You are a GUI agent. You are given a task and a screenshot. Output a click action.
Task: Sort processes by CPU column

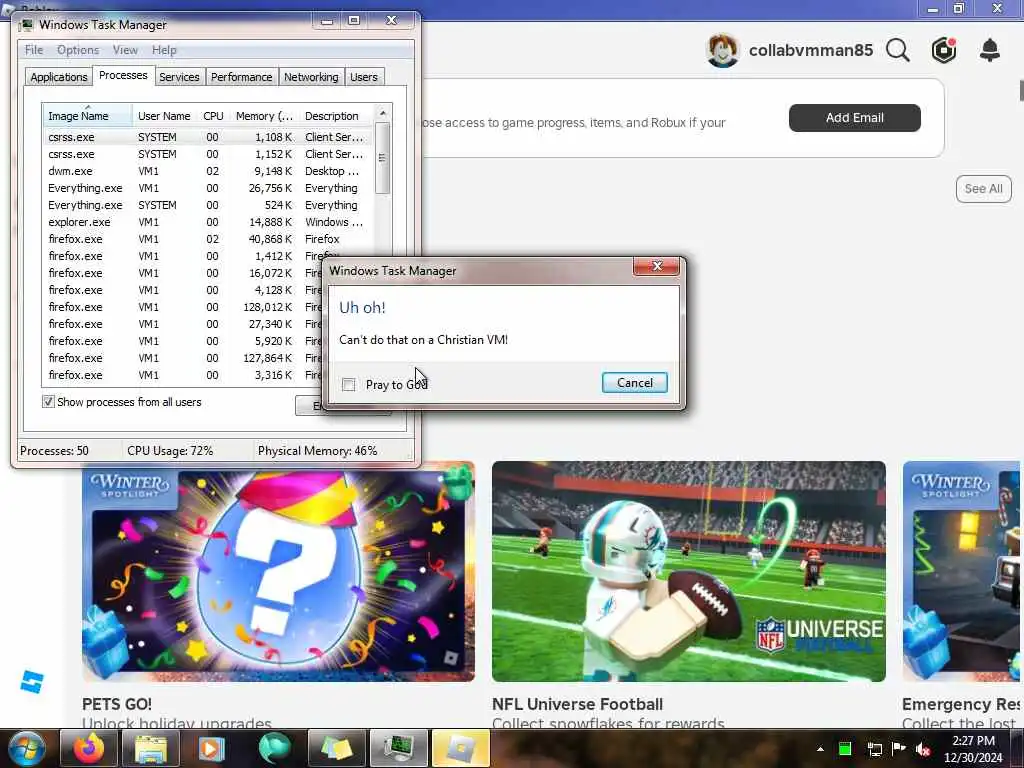click(x=214, y=116)
